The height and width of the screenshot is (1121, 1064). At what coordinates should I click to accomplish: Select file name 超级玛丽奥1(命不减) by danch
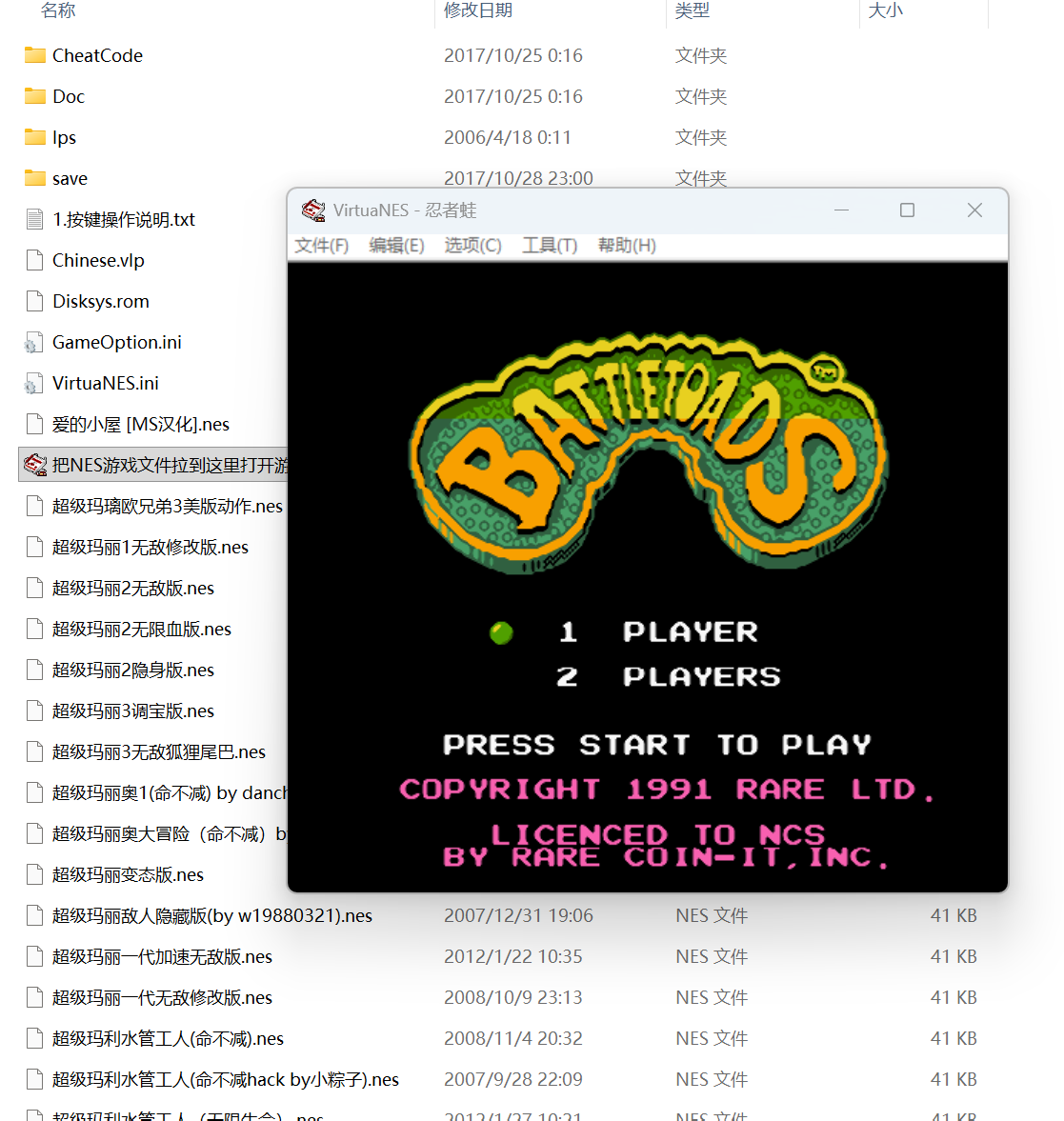(171, 792)
